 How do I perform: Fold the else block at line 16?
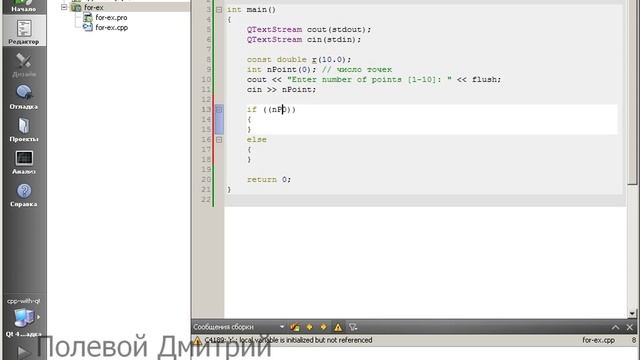219,140
